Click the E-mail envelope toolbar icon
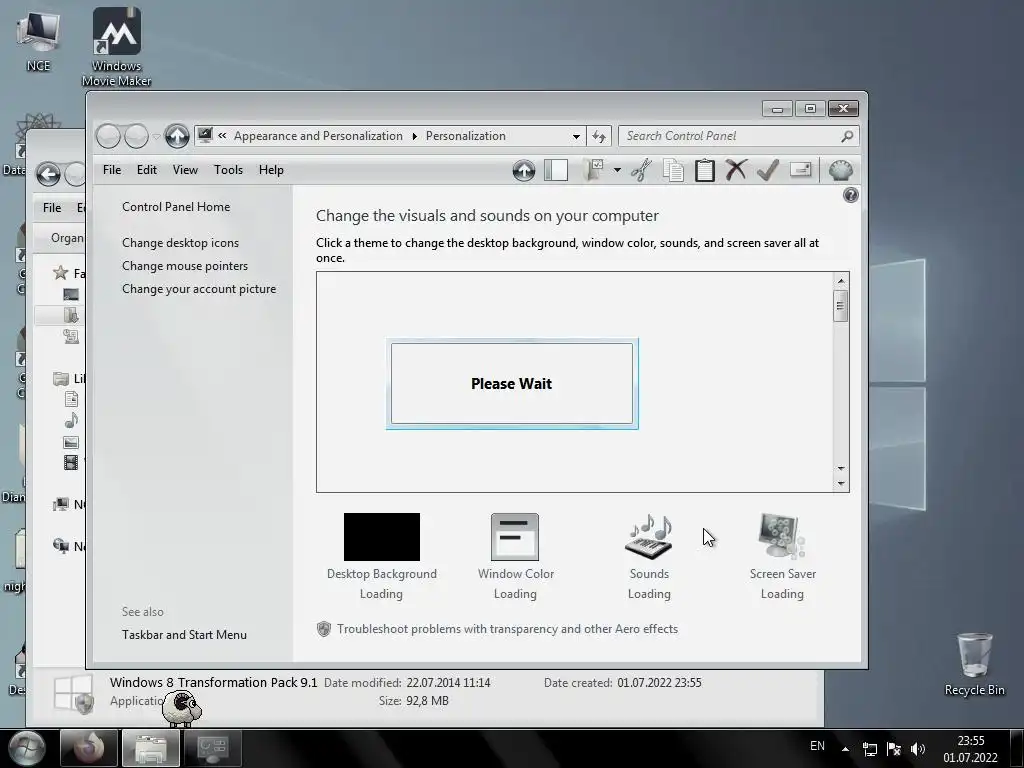 [801, 170]
